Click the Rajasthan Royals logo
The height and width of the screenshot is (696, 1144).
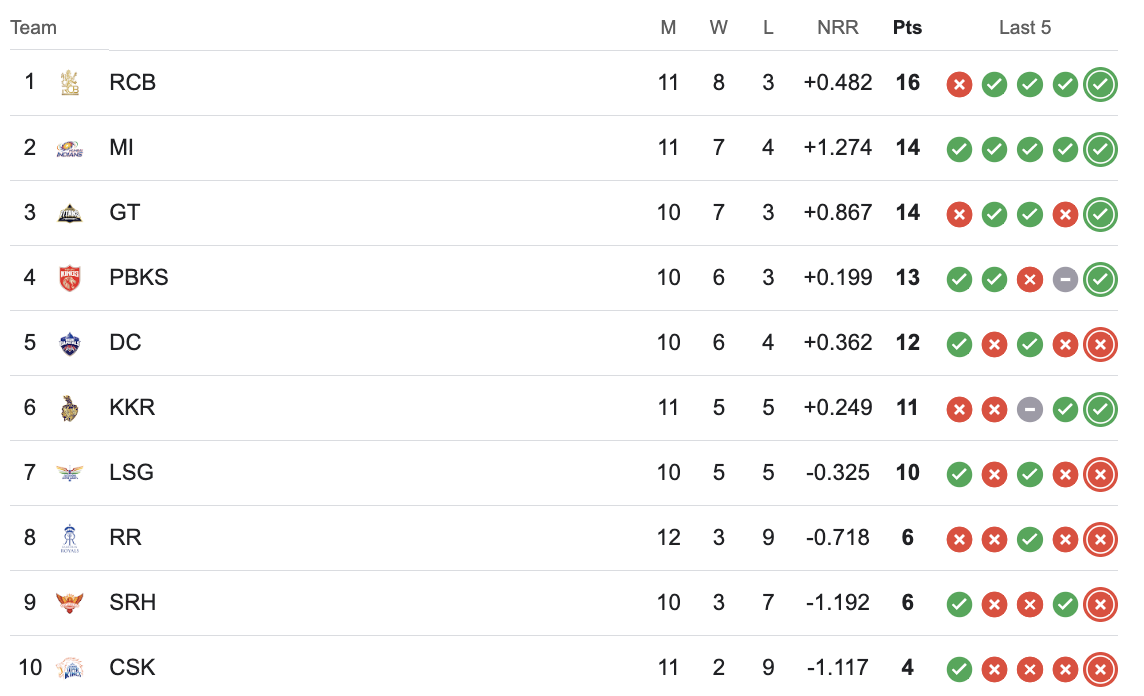pos(69,538)
